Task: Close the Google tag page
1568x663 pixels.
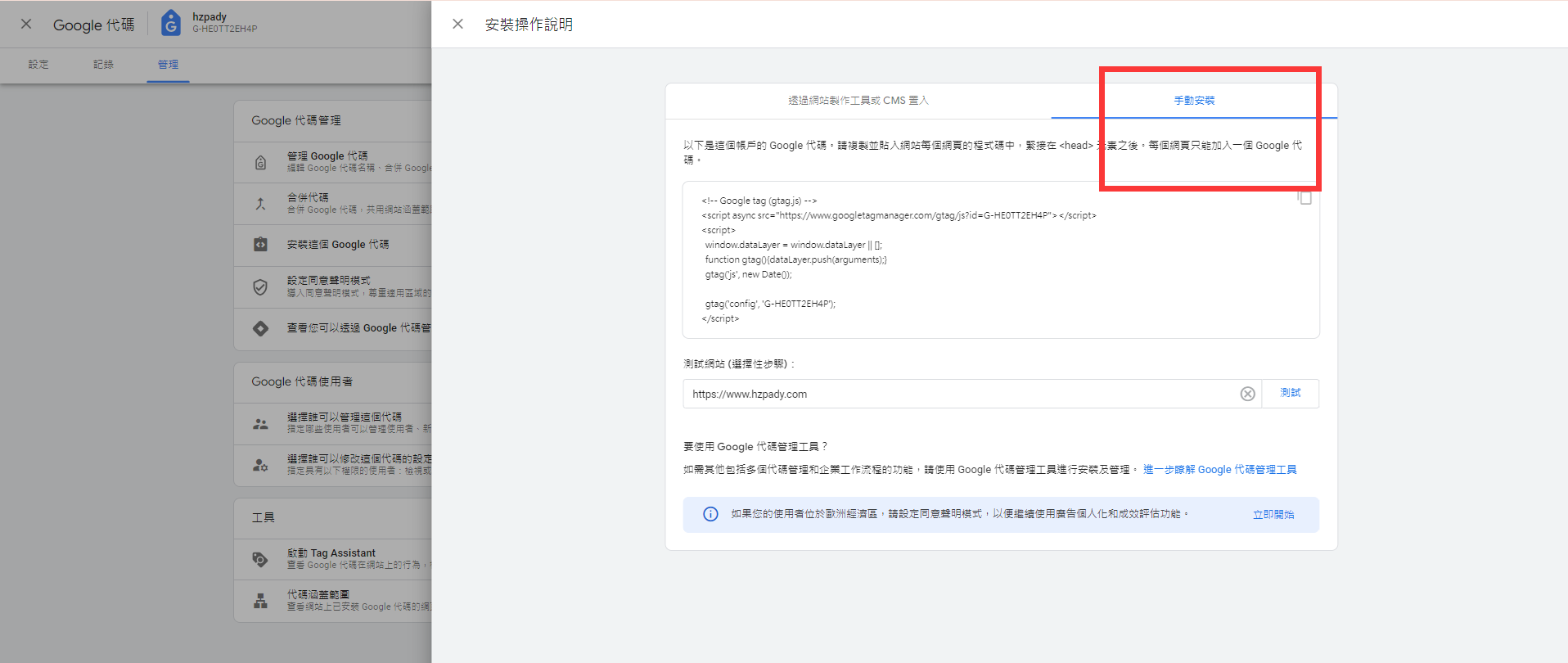Action: [x=26, y=25]
